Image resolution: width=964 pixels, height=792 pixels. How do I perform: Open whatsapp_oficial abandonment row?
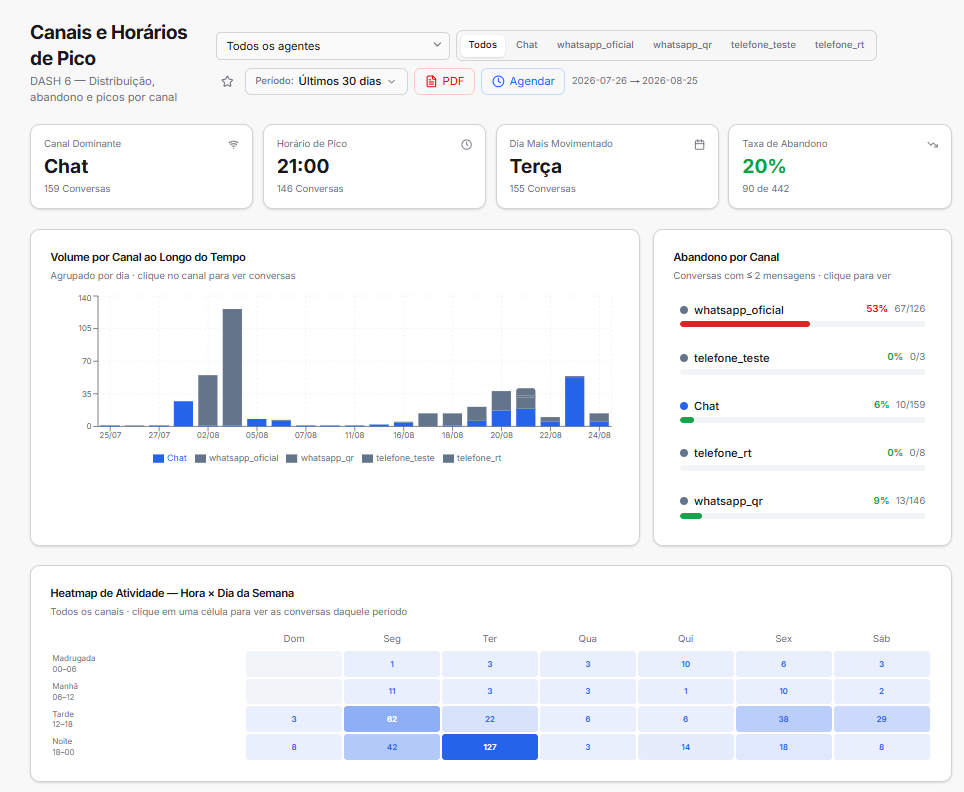tap(802, 315)
